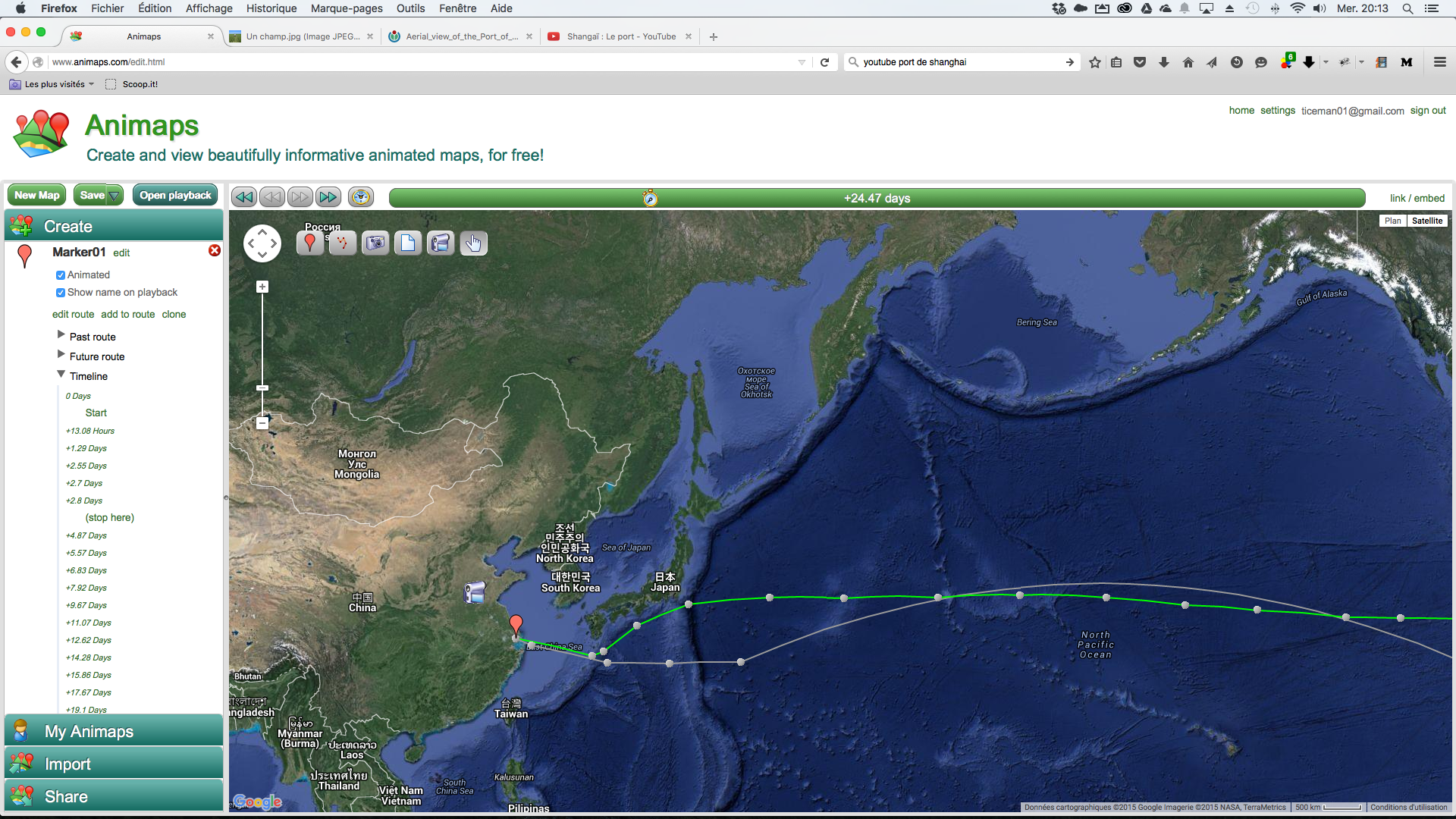Screen dimensions: 1456x819
Task: Zoom out on the map
Action: click(x=262, y=423)
